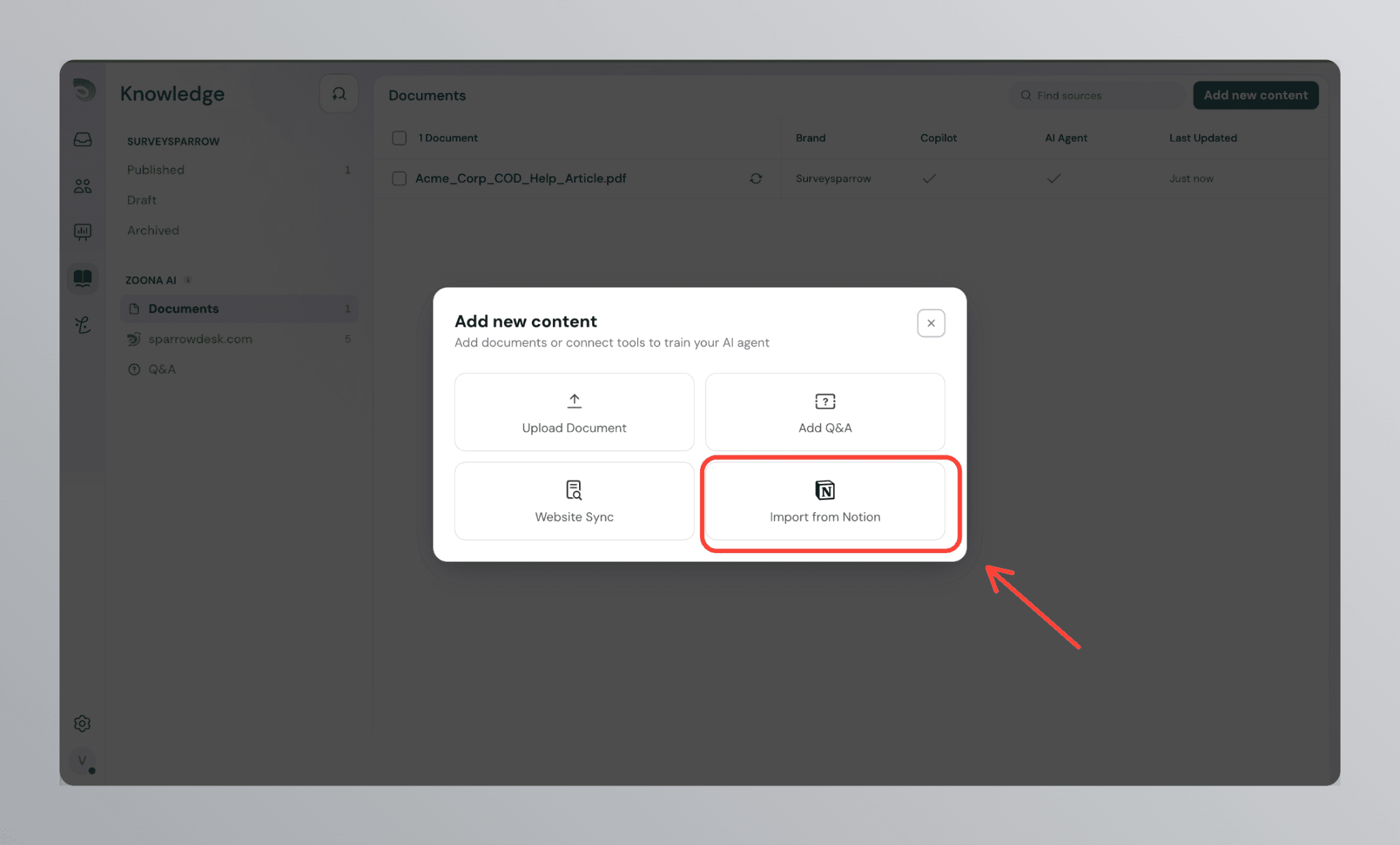Viewport: 1400px width, 845px height.
Task: Open the settings gear icon
Action: click(82, 723)
